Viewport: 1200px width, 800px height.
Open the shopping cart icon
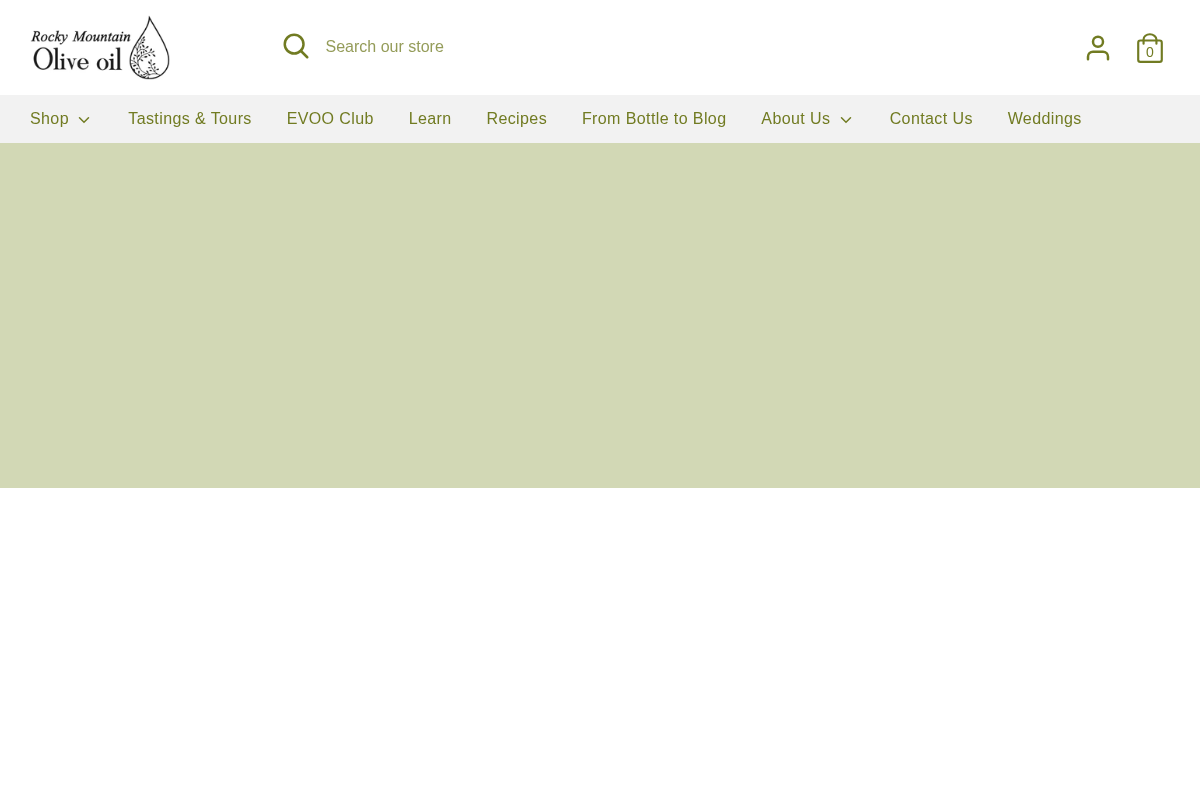(x=1150, y=48)
